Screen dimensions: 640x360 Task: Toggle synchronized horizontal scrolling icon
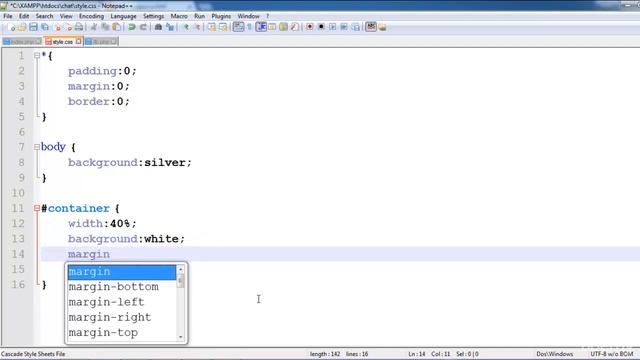tap(223, 27)
